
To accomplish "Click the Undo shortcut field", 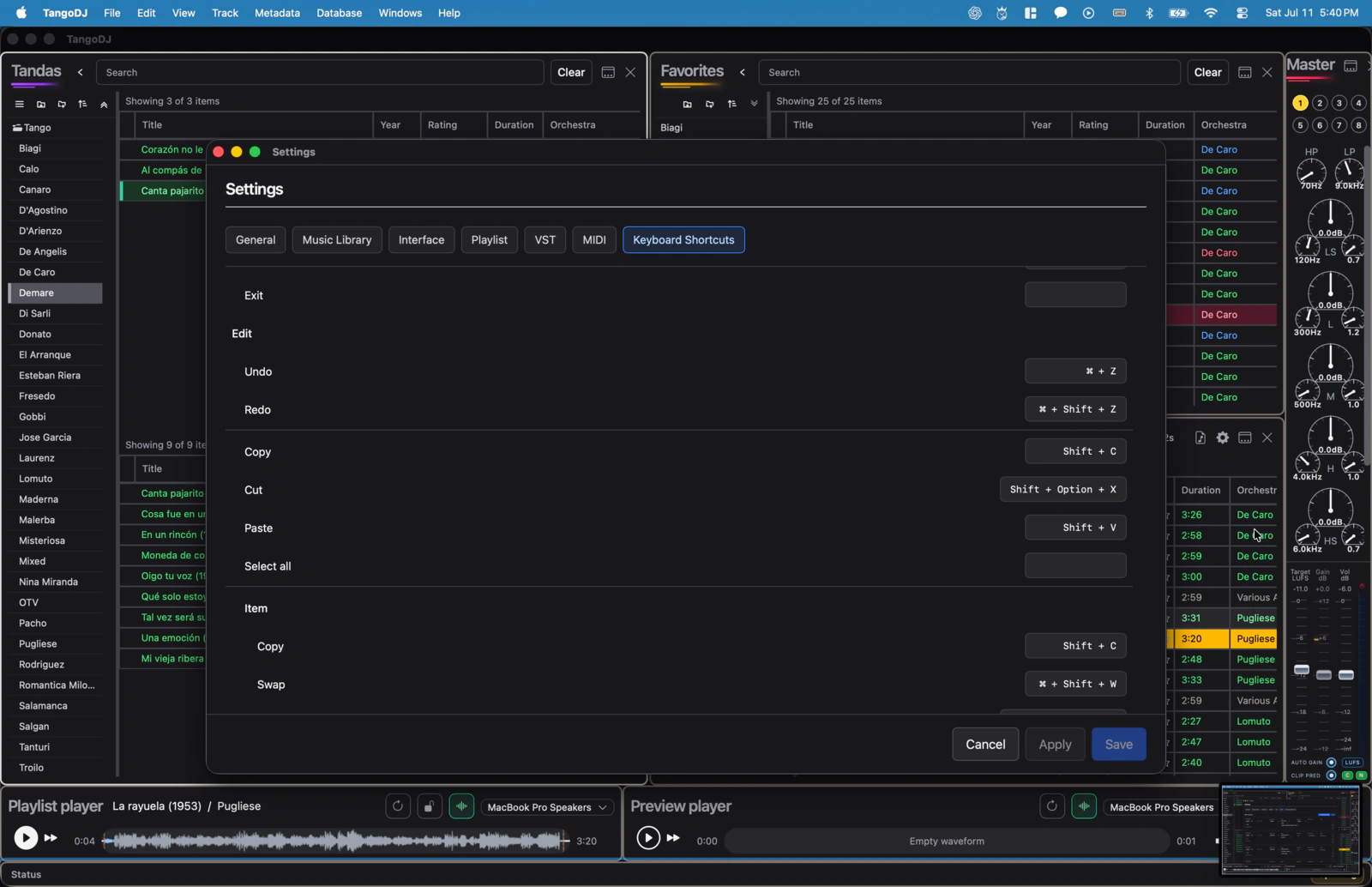I will tap(1075, 371).
